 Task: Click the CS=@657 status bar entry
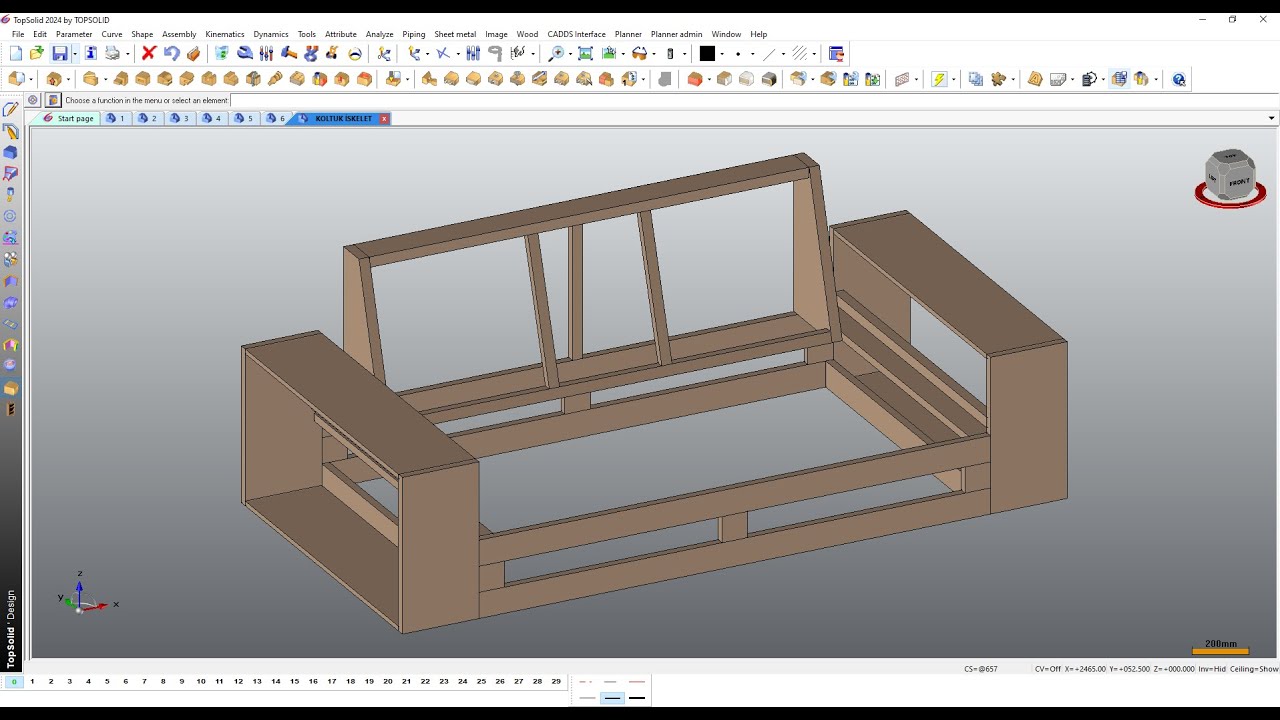click(981, 669)
